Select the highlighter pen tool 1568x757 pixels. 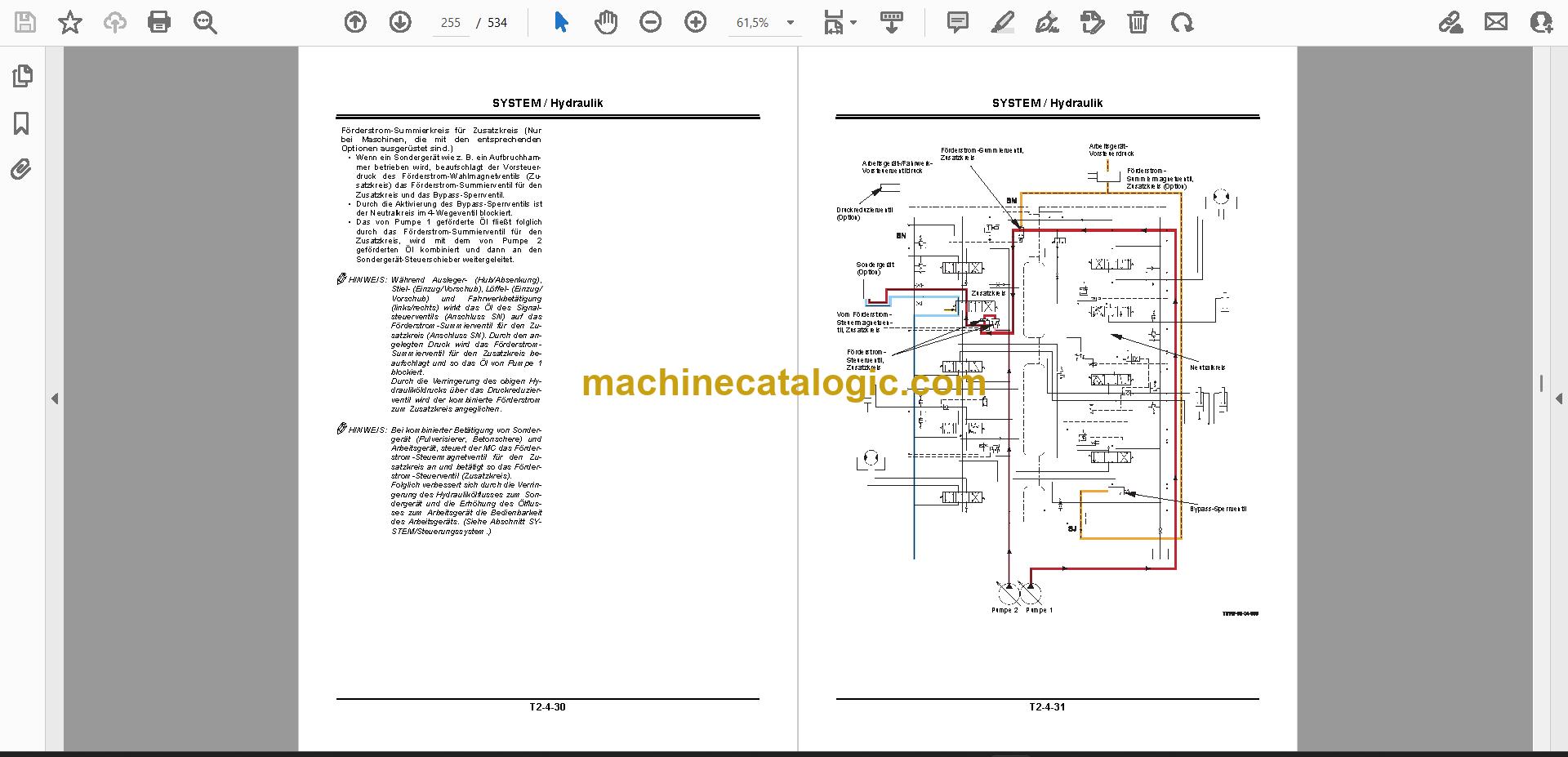tap(1003, 22)
